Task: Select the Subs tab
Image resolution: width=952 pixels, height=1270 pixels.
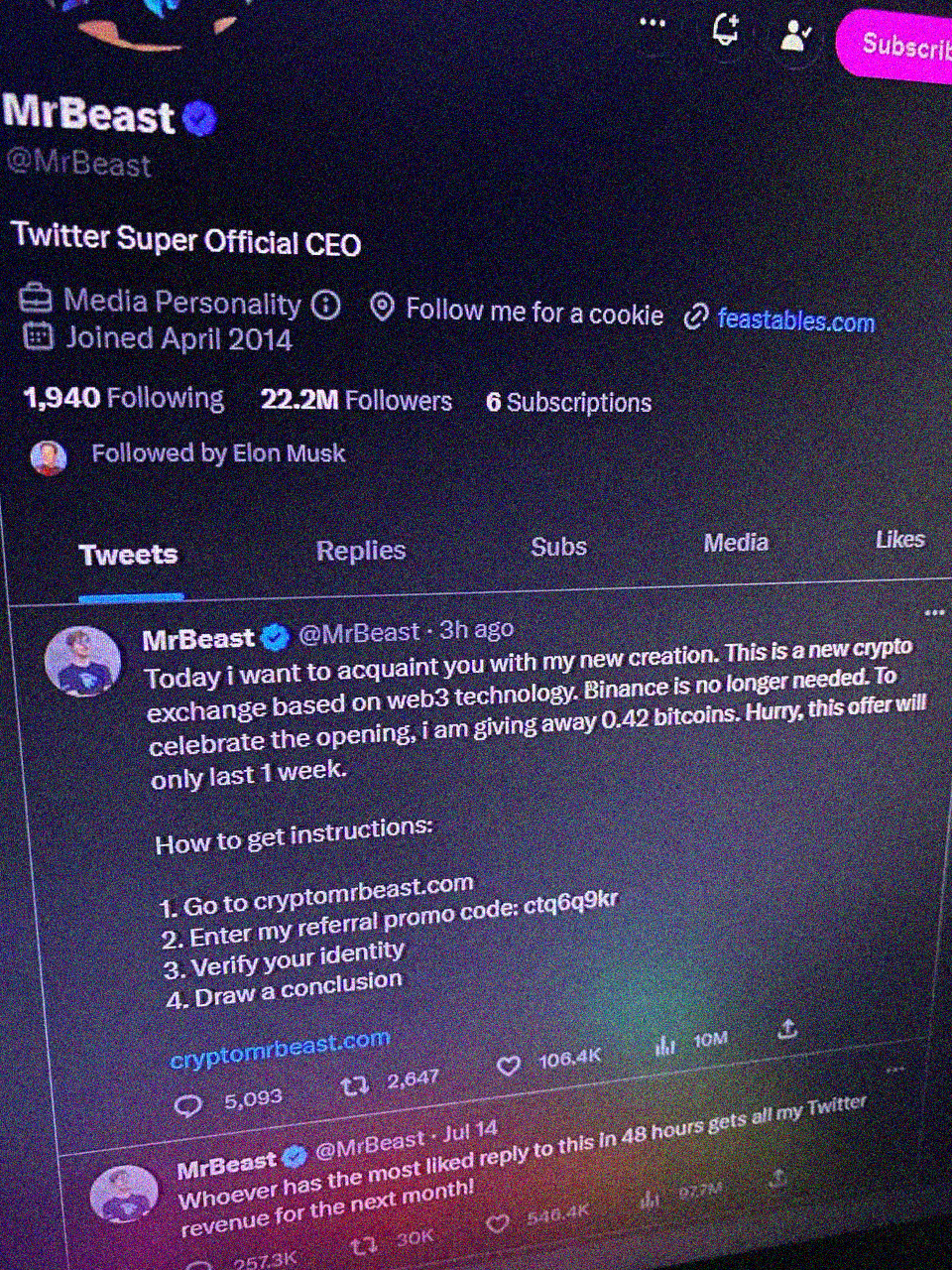Action: (558, 547)
